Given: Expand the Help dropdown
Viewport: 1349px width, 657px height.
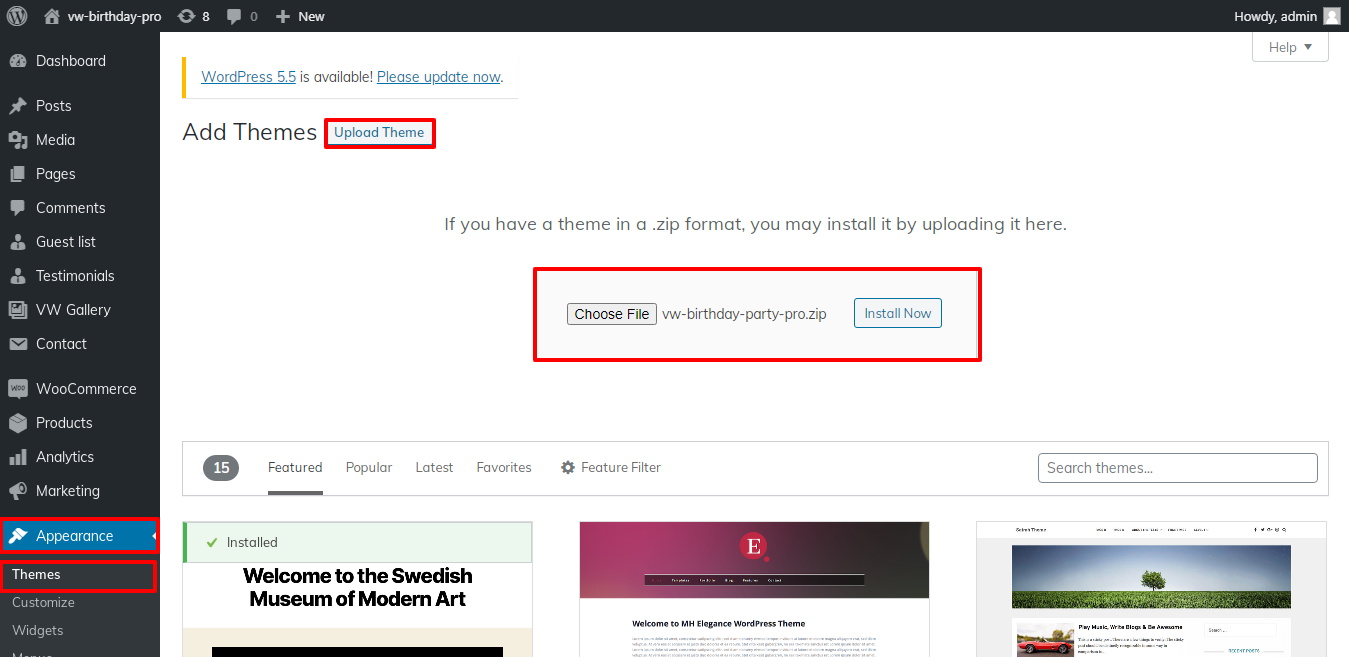Looking at the screenshot, I should click(x=1290, y=47).
